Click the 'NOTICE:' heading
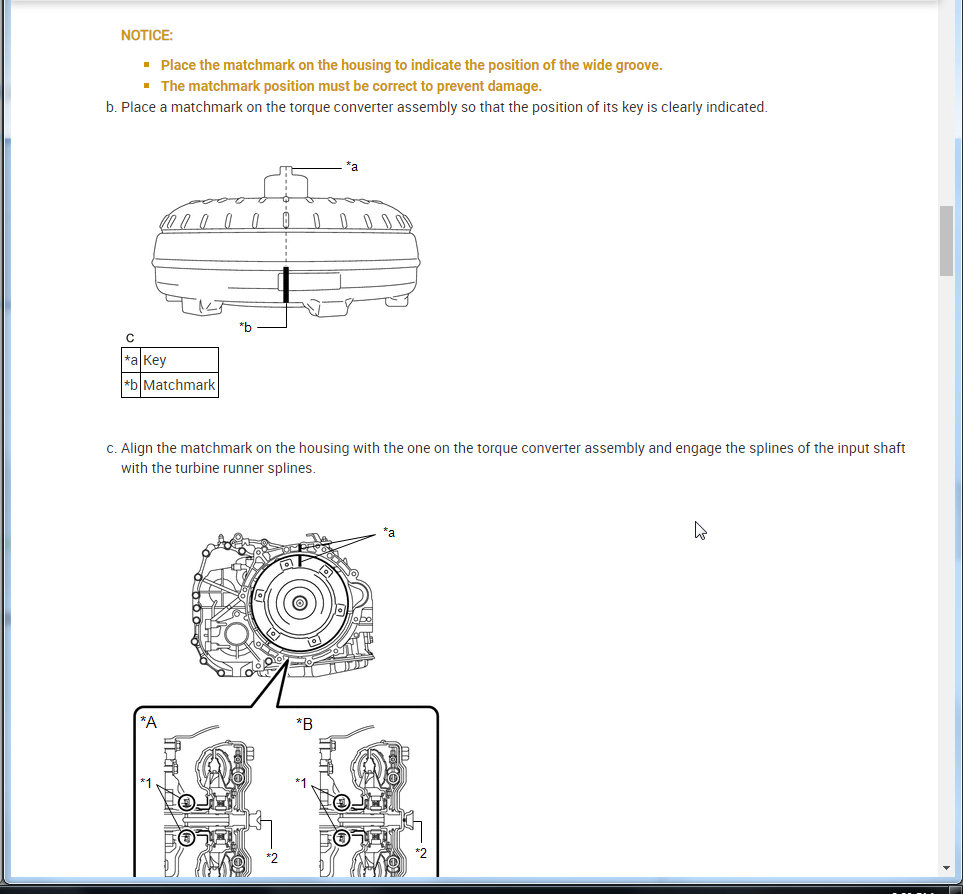The width and height of the screenshot is (963, 894). 147,36
